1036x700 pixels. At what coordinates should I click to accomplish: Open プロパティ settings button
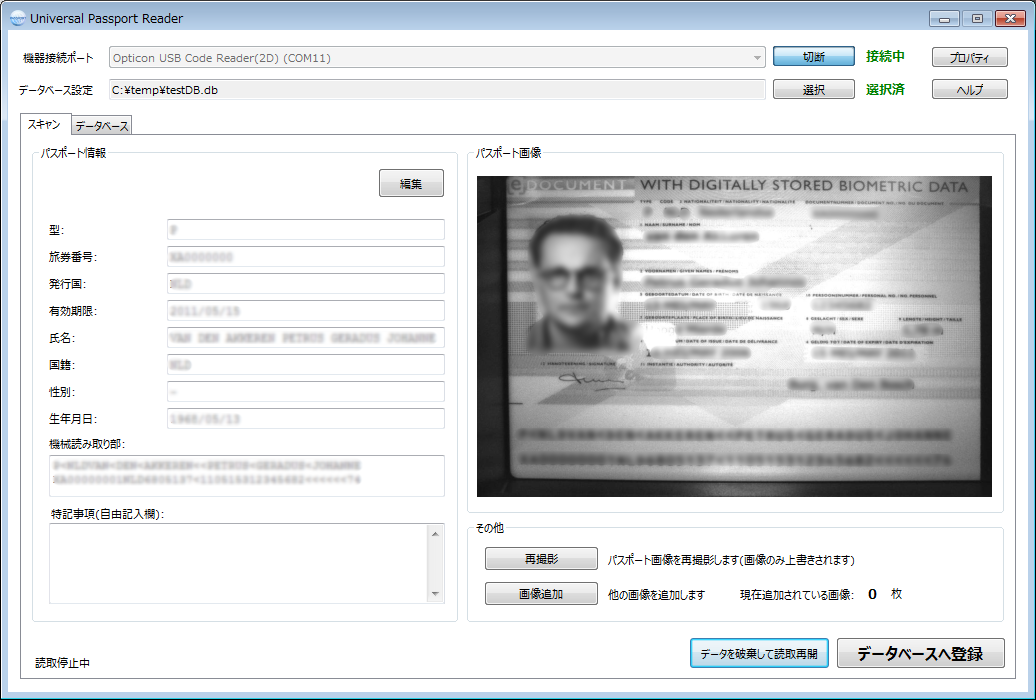(x=968, y=58)
